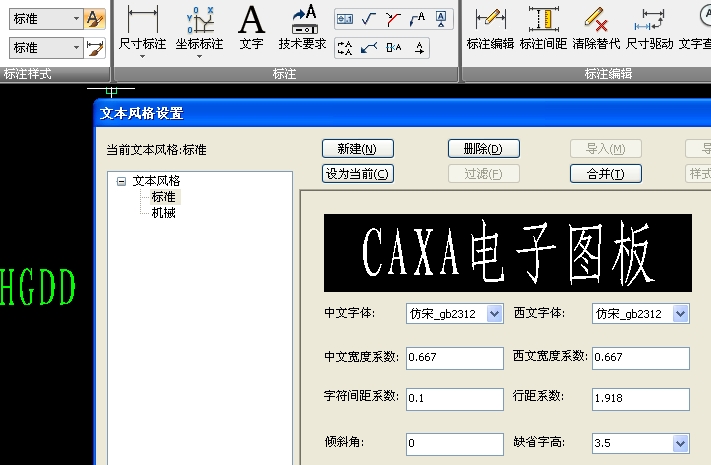
Task: Expand the 缺省字高 default height dropdown
Action: [x=680, y=443]
